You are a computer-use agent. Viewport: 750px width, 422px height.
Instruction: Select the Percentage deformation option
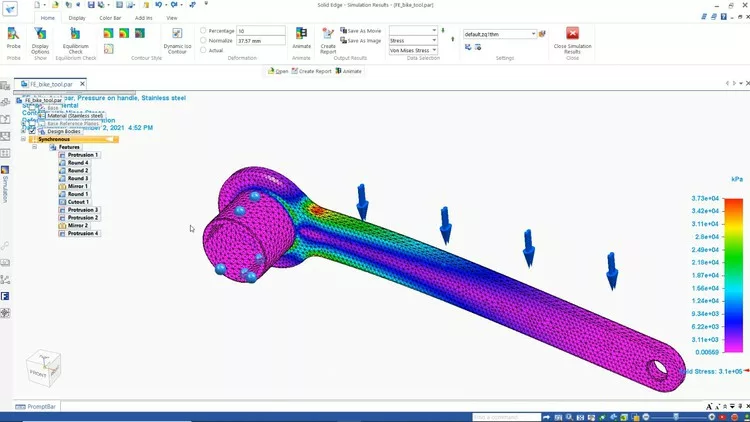(x=203, y=31)
